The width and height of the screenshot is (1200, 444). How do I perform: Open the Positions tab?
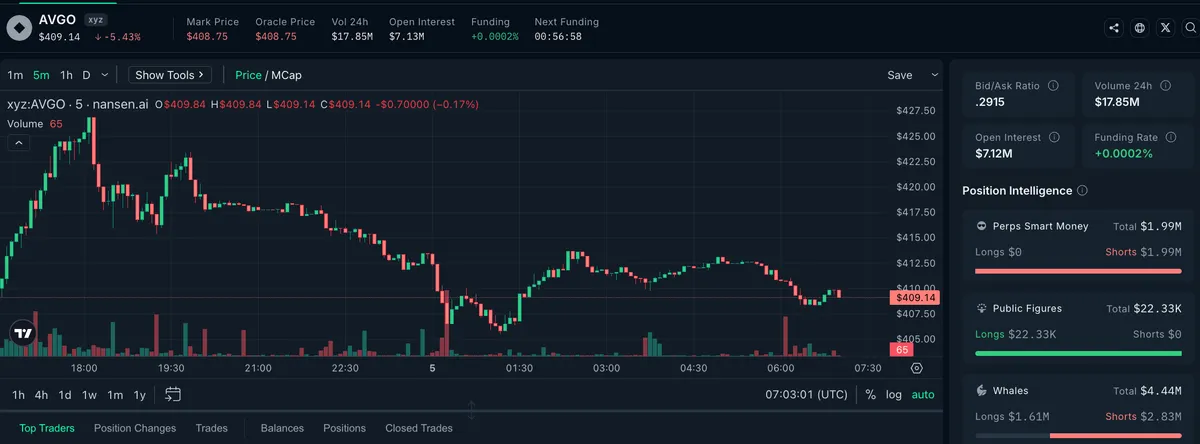(x=344, y=428)
